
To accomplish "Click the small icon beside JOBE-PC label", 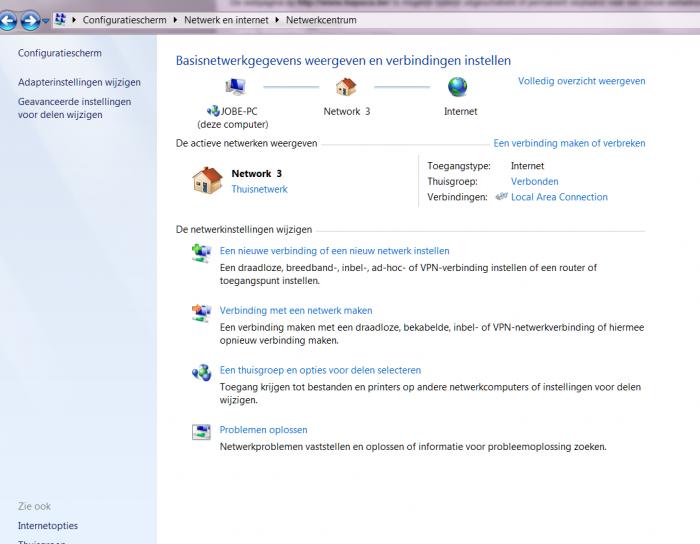I will [213, 111].
